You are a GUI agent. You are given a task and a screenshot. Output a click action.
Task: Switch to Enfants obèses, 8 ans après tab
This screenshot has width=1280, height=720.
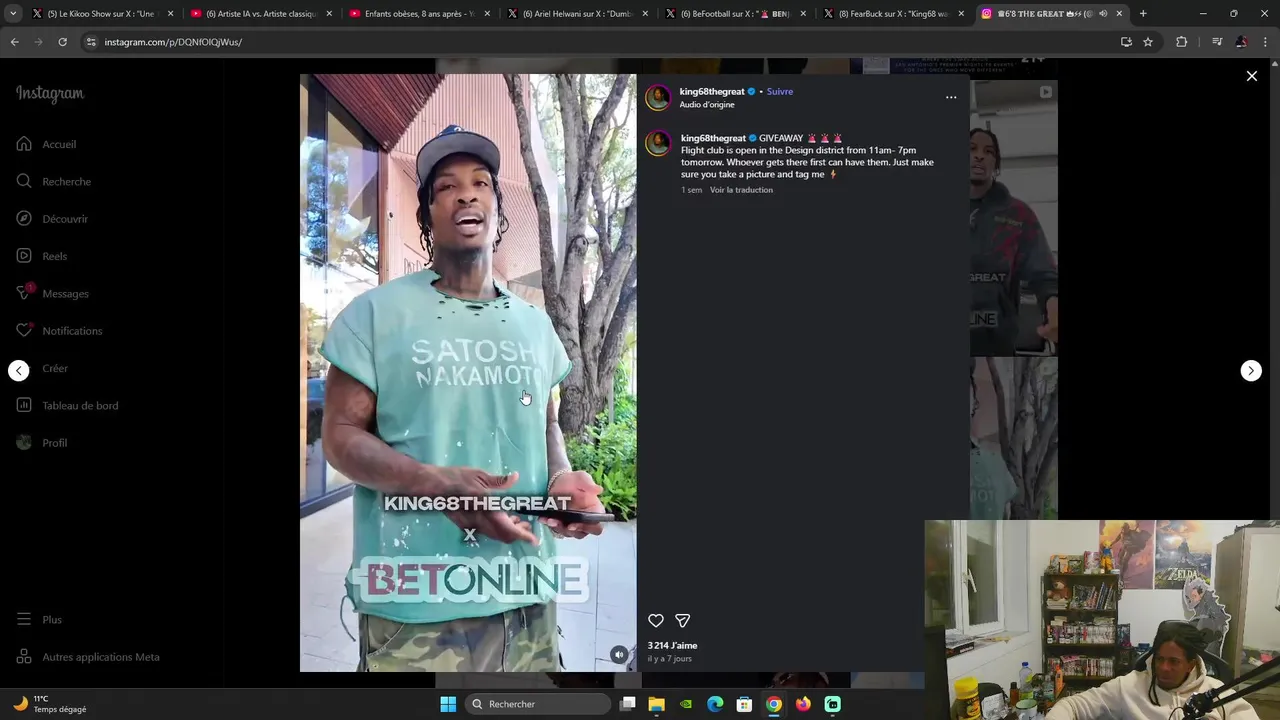[x=418, y=14]
